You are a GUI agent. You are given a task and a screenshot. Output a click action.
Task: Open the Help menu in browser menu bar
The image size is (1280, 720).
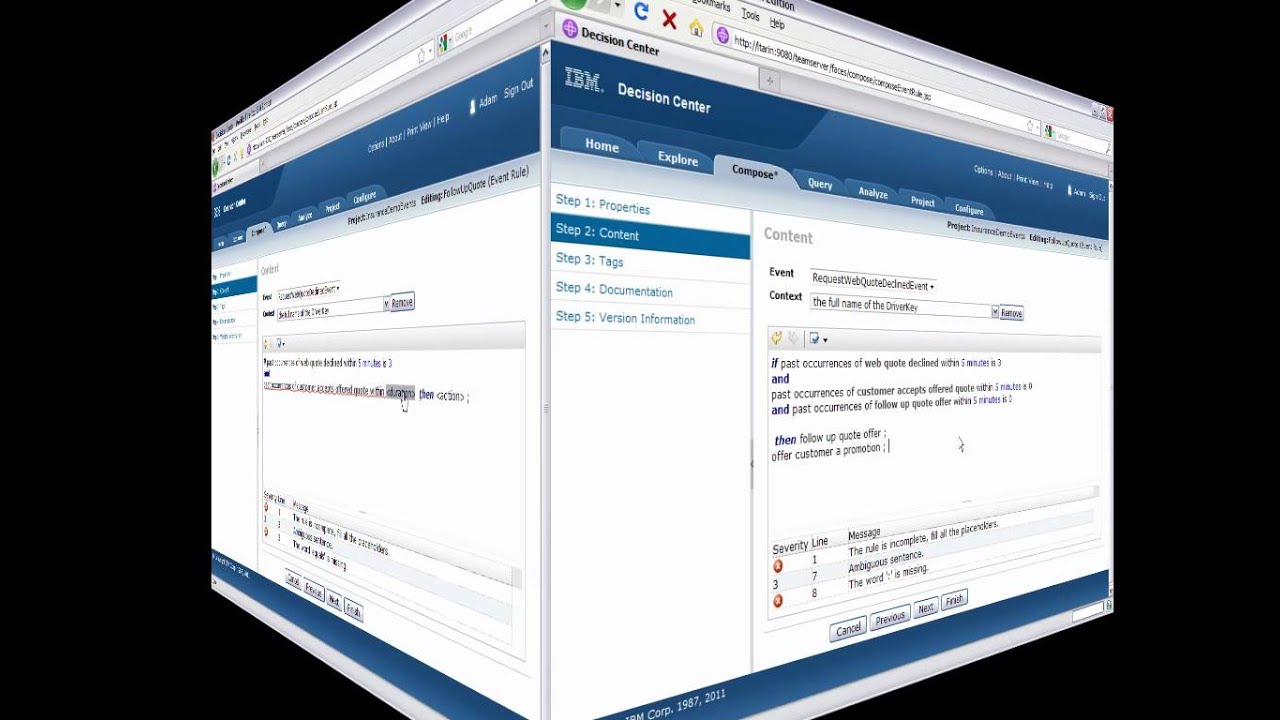(777, 23)
